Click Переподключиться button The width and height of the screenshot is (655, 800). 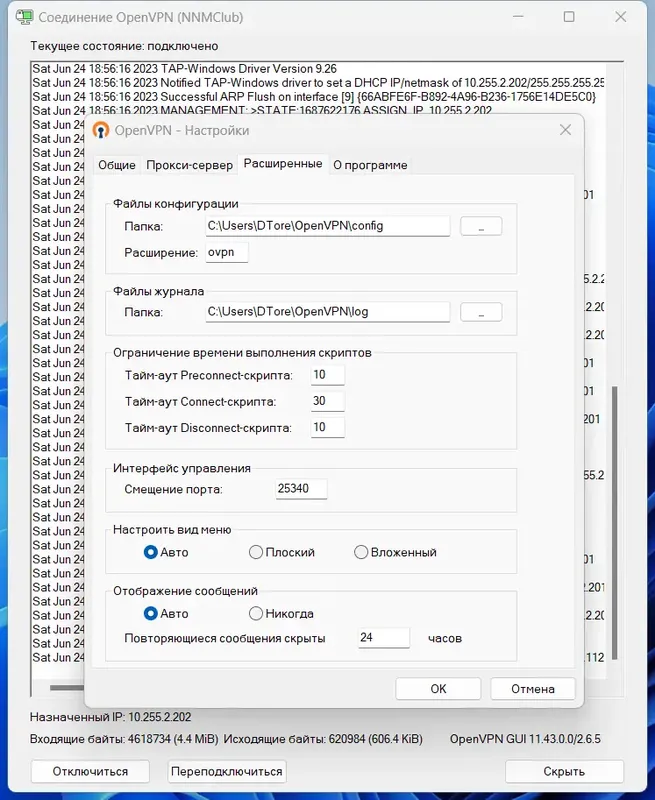pos(226,771)
